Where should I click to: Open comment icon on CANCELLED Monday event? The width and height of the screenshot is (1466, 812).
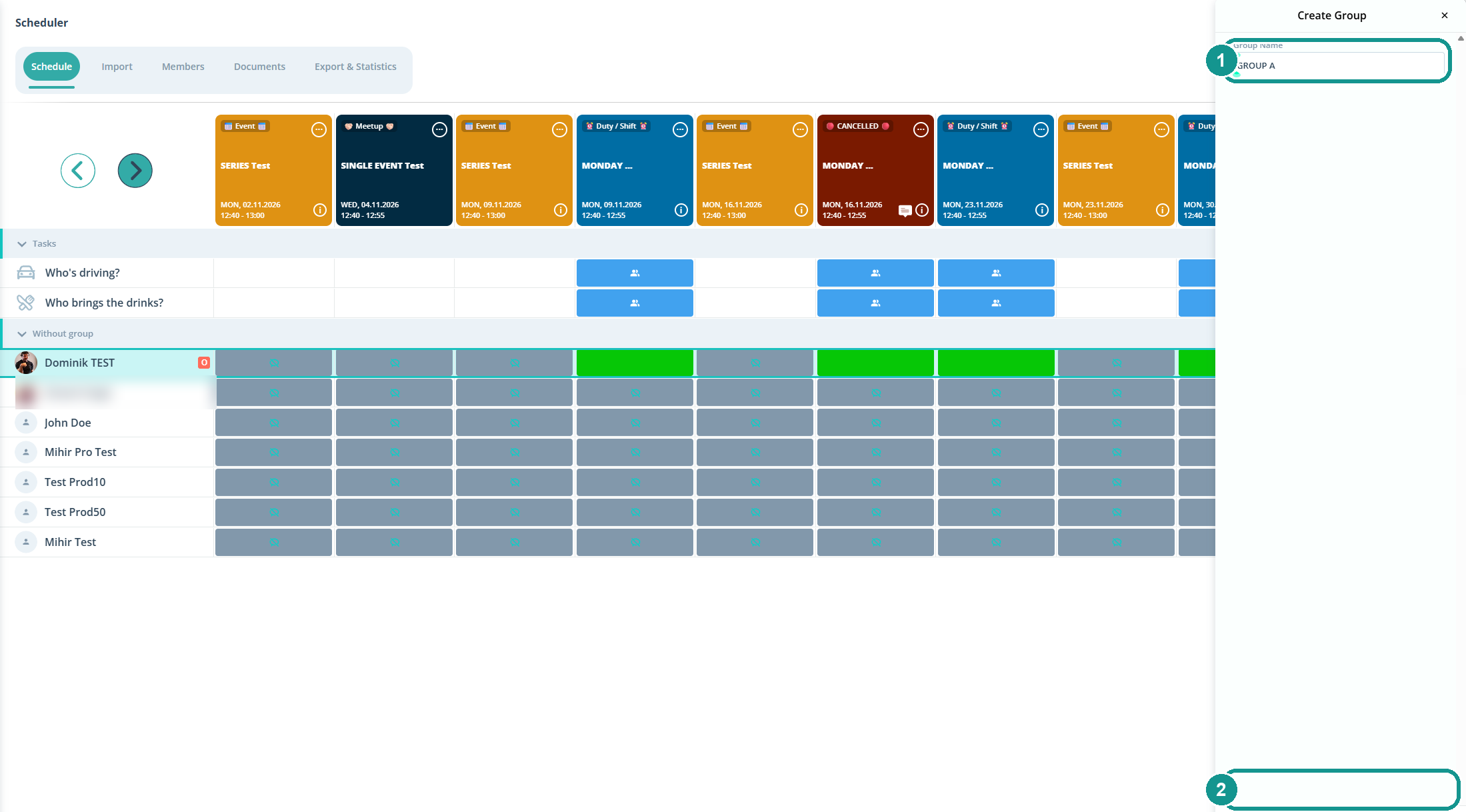905,211
